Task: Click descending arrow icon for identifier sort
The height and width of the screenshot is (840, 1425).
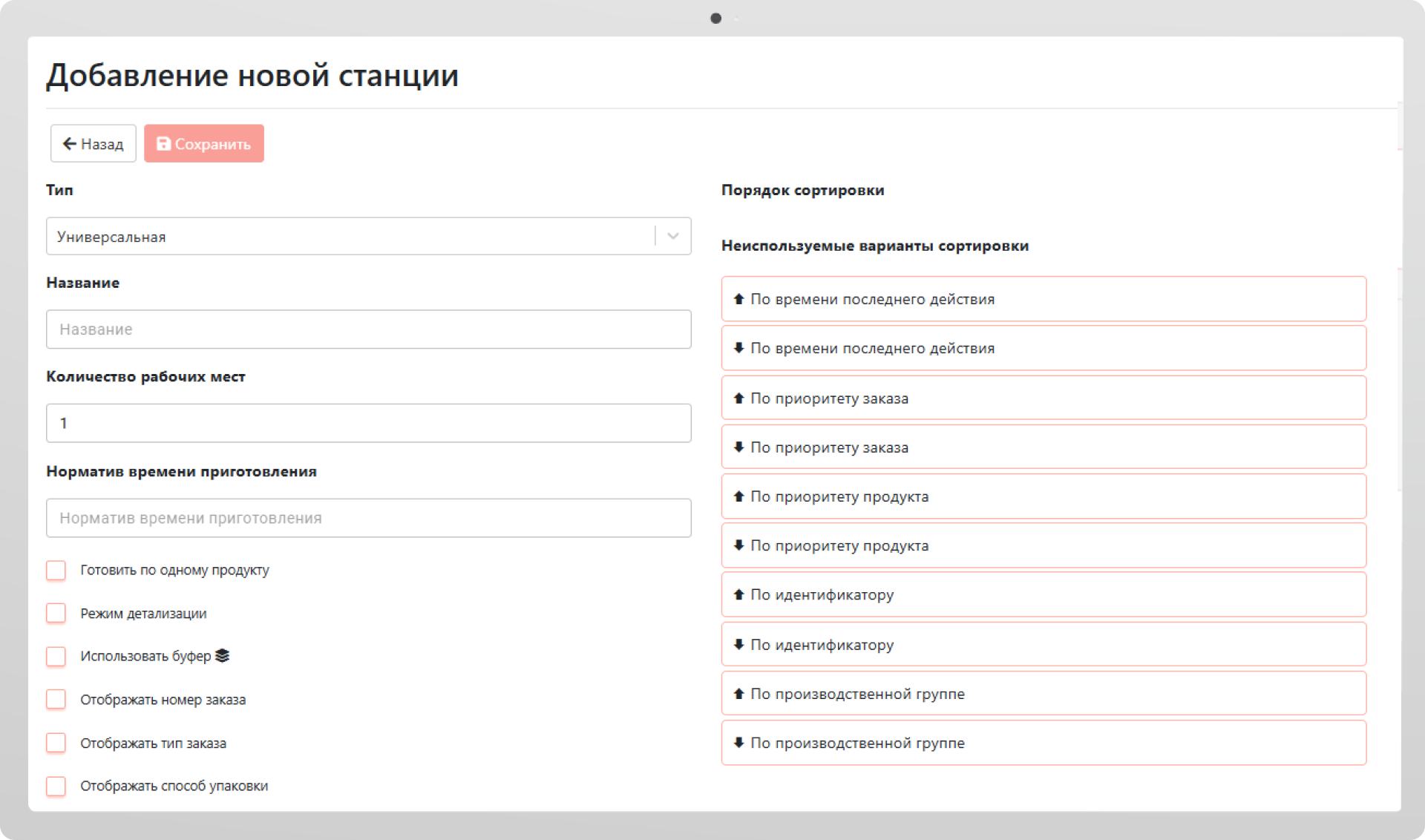Action: 738,644
